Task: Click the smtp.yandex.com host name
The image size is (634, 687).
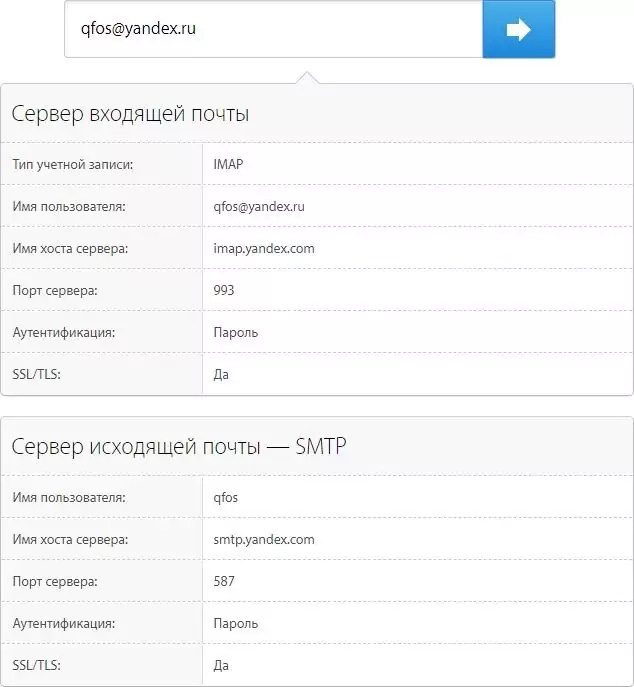Action: [x=264, y=539]
